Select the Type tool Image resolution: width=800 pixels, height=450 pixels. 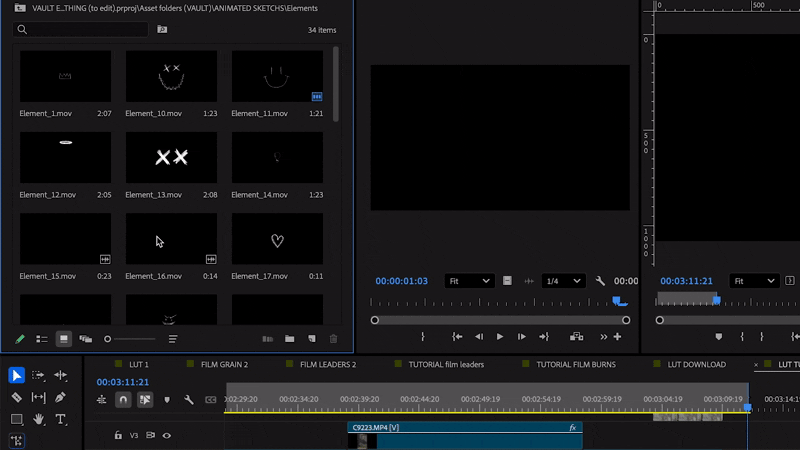coord(61,419)
